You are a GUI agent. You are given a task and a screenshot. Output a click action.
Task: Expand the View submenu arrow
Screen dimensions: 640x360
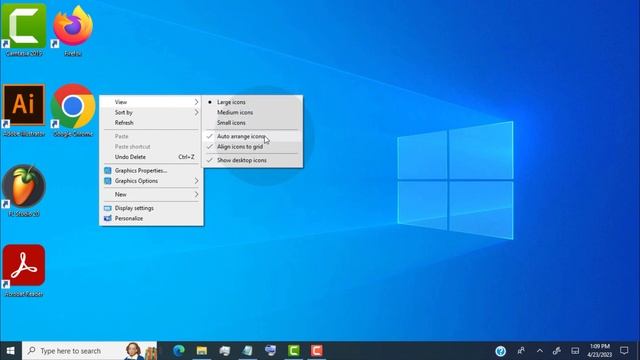click(x=196, y=102)
